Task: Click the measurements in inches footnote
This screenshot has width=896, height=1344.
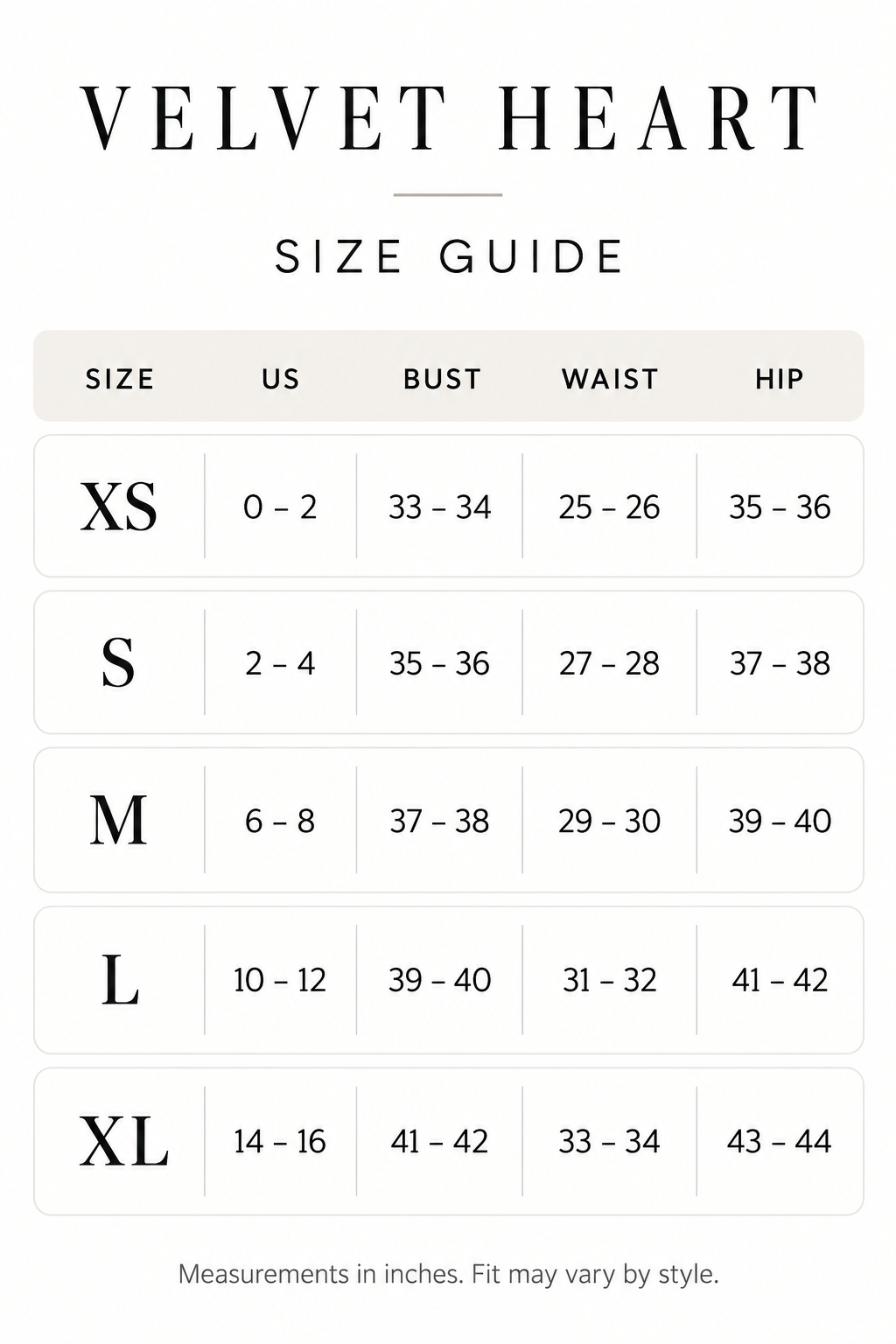Action: (x=449, y=1274)
